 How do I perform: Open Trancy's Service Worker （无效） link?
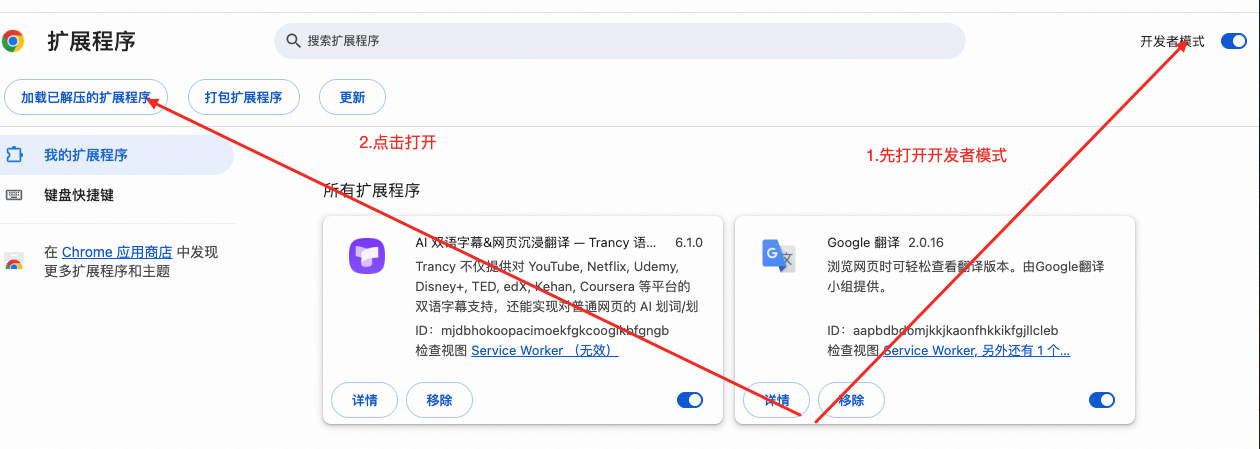pyautogui.click(x=544, y=350)
